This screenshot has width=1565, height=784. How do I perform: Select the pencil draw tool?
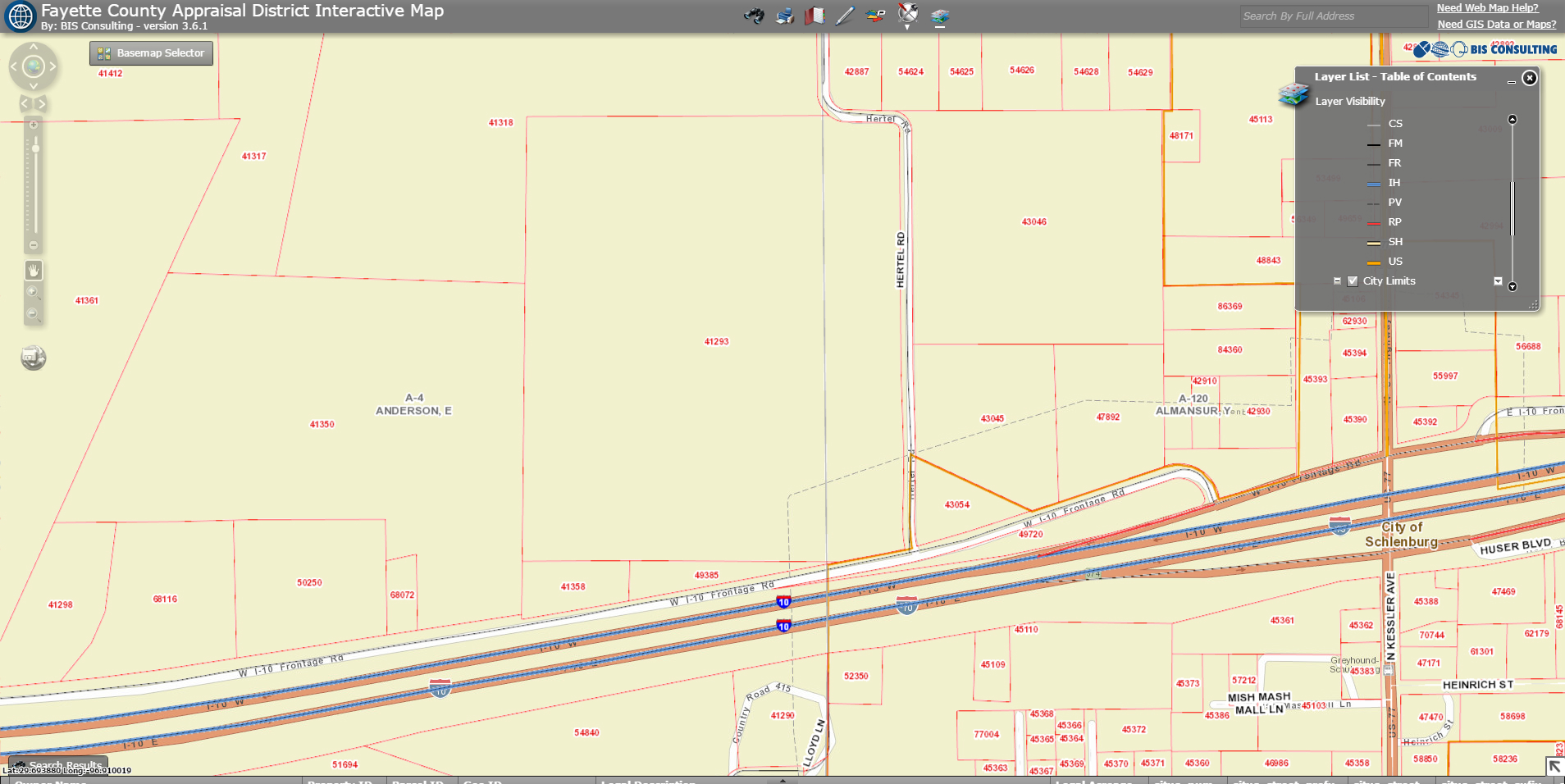pos(845,16)
